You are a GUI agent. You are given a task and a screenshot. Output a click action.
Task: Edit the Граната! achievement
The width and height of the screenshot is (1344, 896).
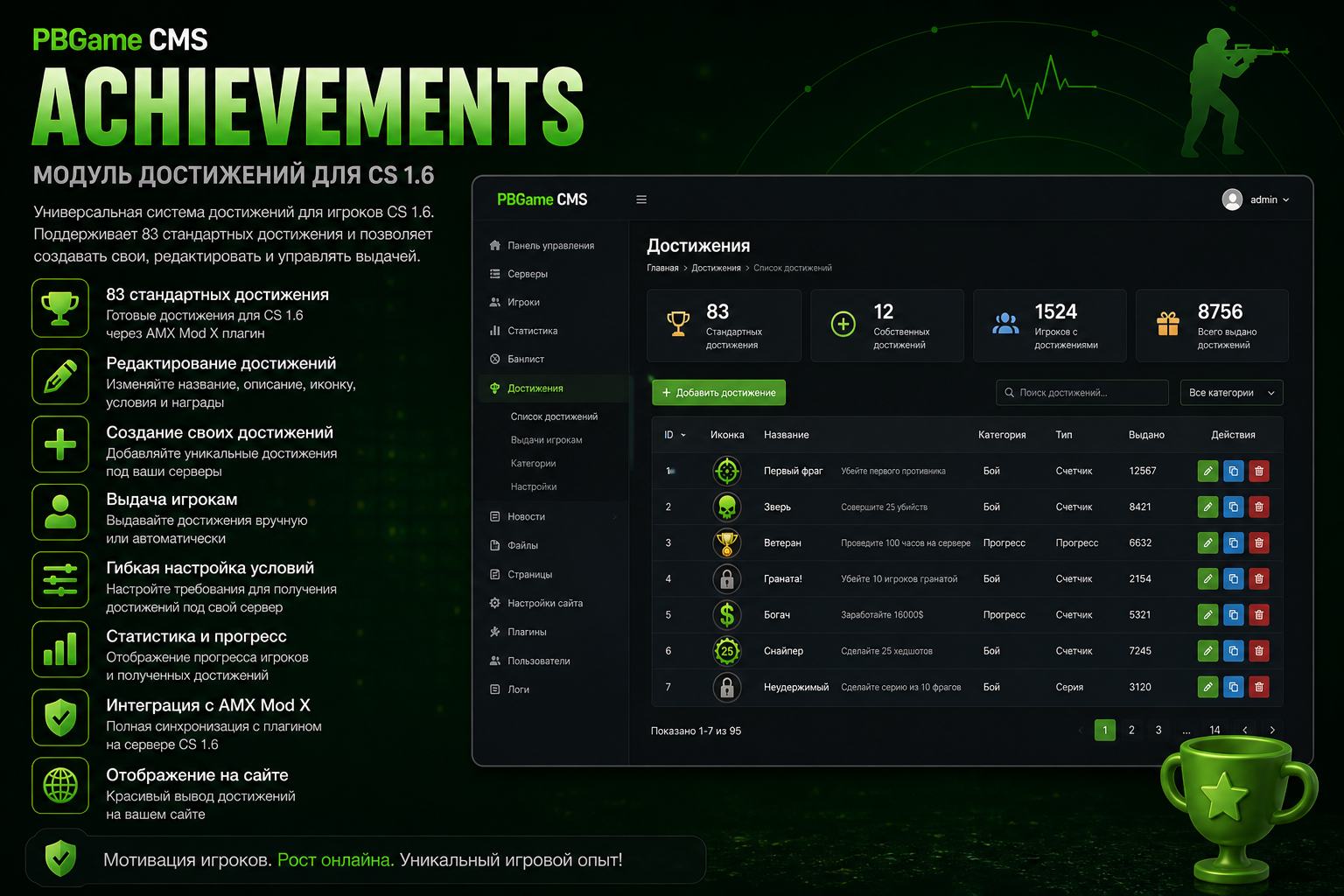pyautogui.click(x=1207, y=578)
